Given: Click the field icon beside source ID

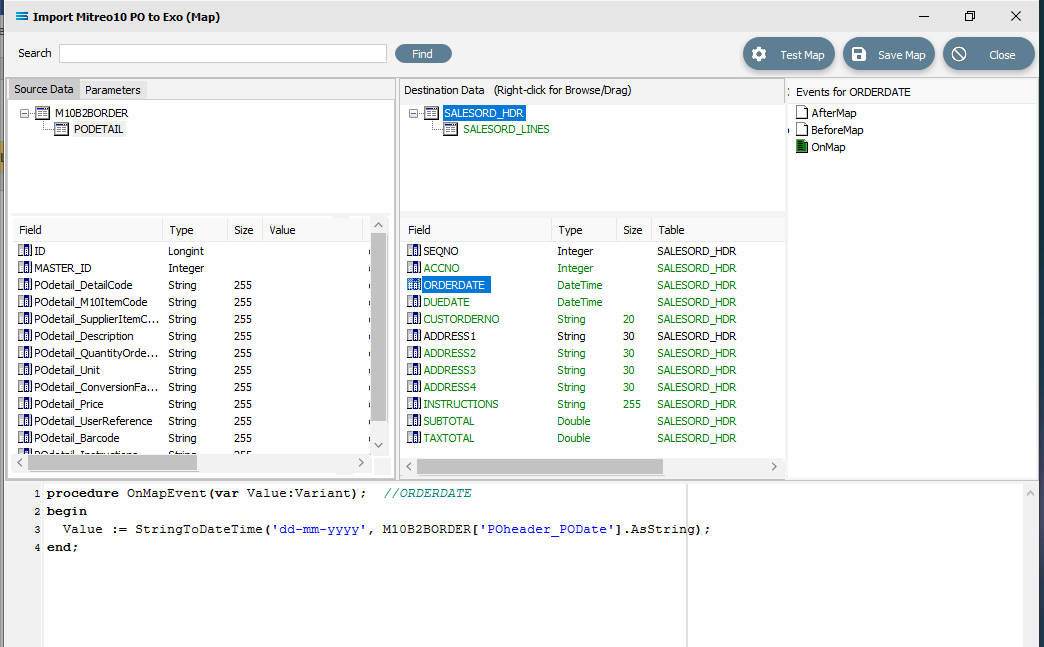Looking at the screenshot, I should click(25, 250).
